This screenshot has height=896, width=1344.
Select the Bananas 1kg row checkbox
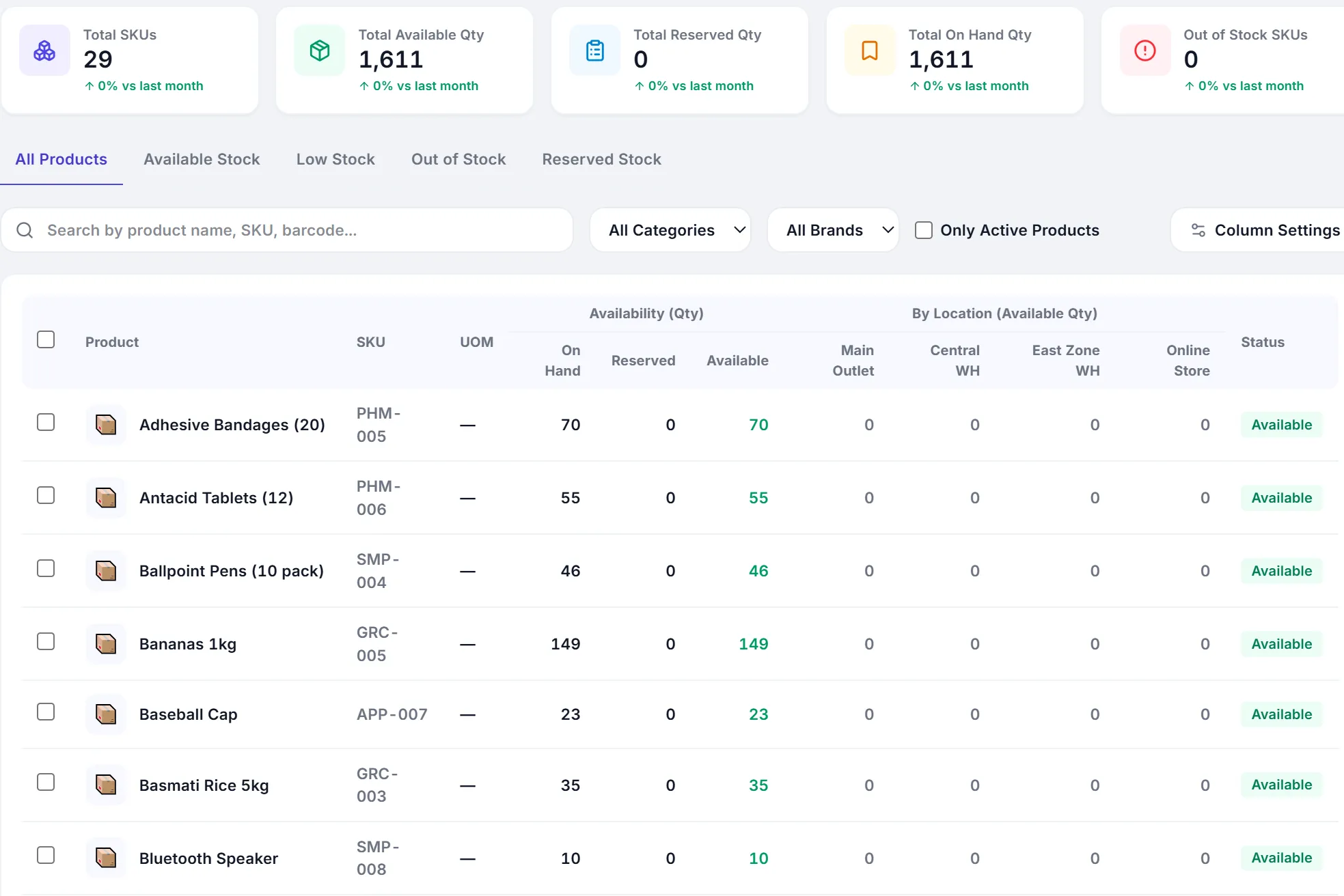(46, 641)
